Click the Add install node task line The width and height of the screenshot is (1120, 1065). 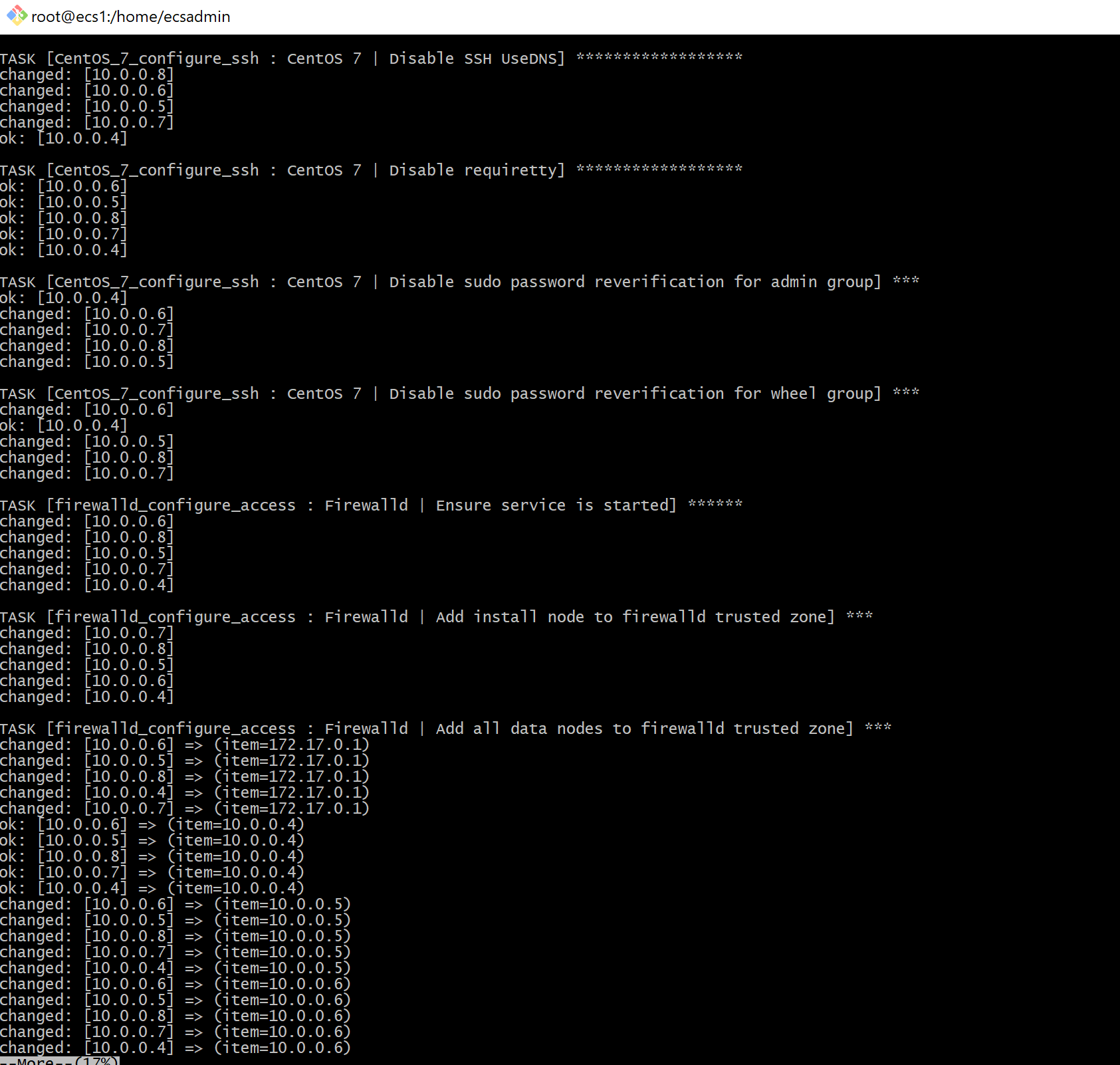pos(436,617)
